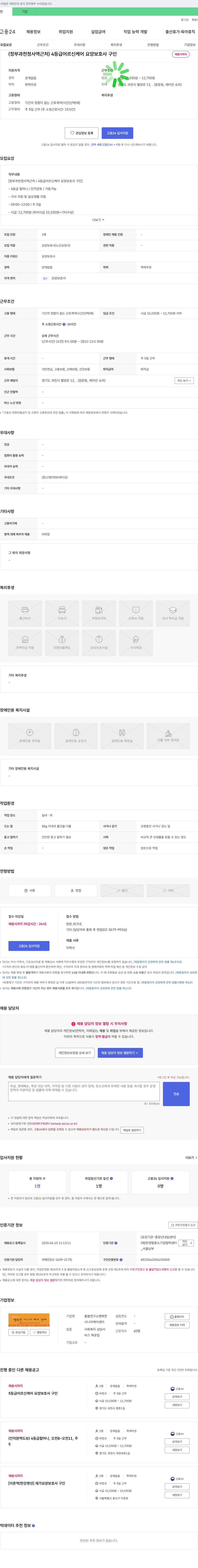Select the 주택자금 지원 icon card
Image resolution: width=198 pixels, height=1568 pixels.
(25, 643)
